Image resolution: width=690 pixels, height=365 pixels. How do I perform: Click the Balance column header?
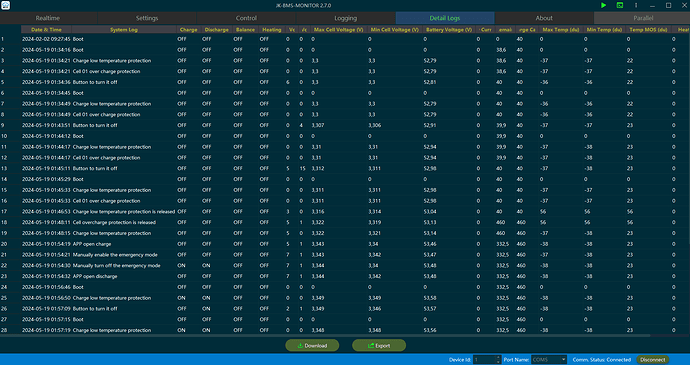click(245, 29)
